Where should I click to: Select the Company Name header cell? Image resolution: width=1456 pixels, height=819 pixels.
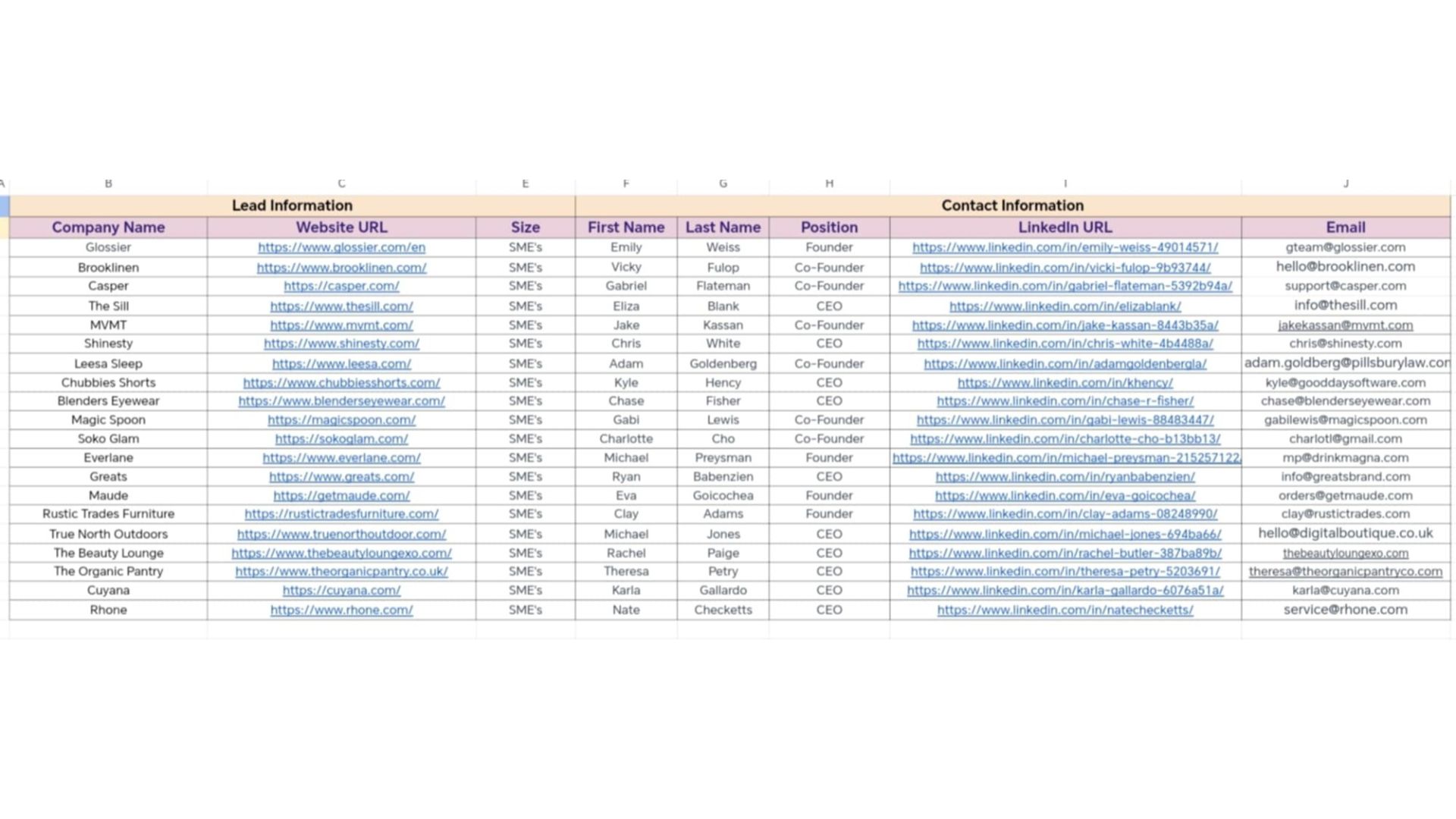pos(108,227)
